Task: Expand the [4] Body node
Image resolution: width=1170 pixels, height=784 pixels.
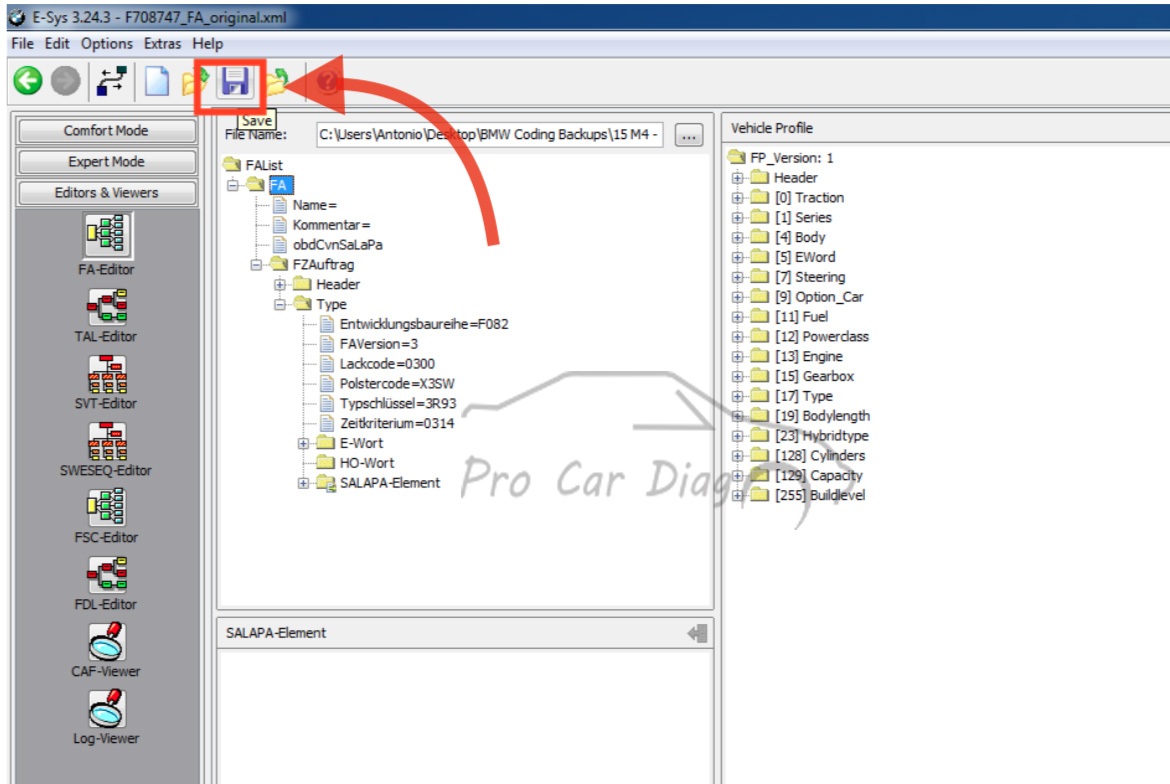Action: pyautogui.click(x=737, y=237)
